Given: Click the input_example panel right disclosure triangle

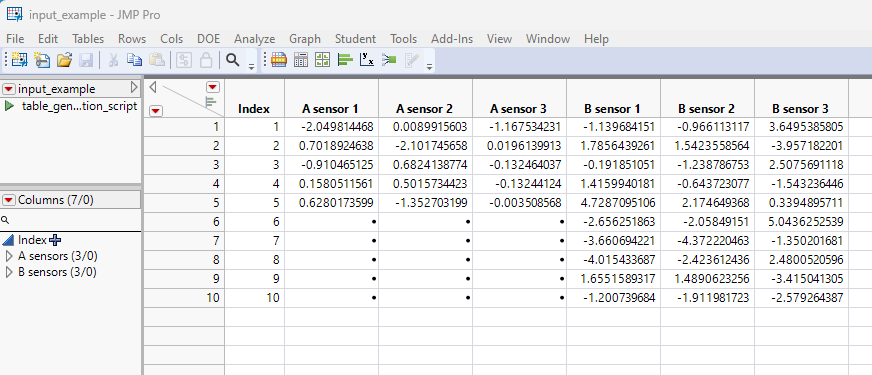Looking at the screenshot, I should (x=133, y=88).
